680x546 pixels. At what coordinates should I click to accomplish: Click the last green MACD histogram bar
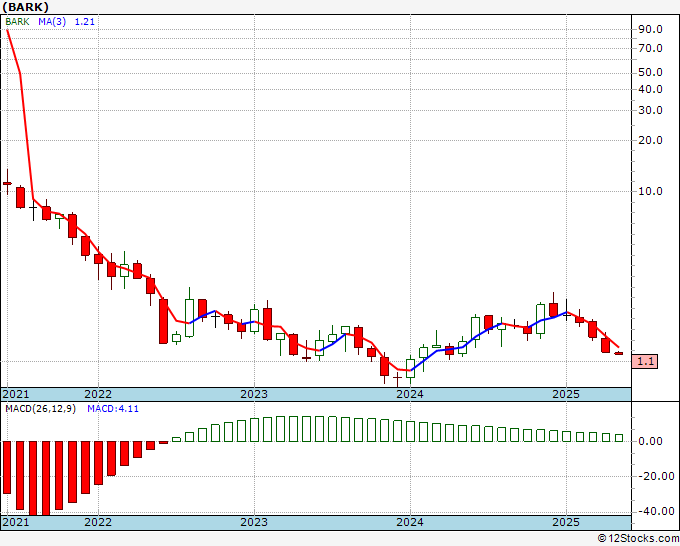pyautogui.click(x=619, y=438)
